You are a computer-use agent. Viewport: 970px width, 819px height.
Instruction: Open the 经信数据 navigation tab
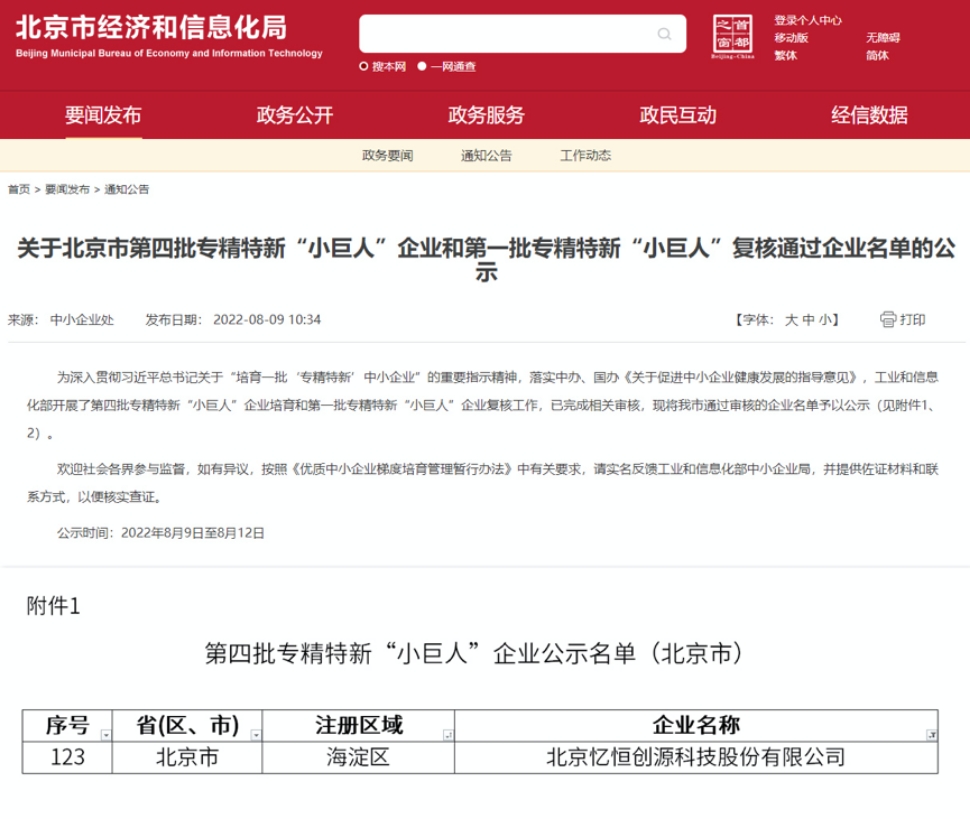[869, 115]
